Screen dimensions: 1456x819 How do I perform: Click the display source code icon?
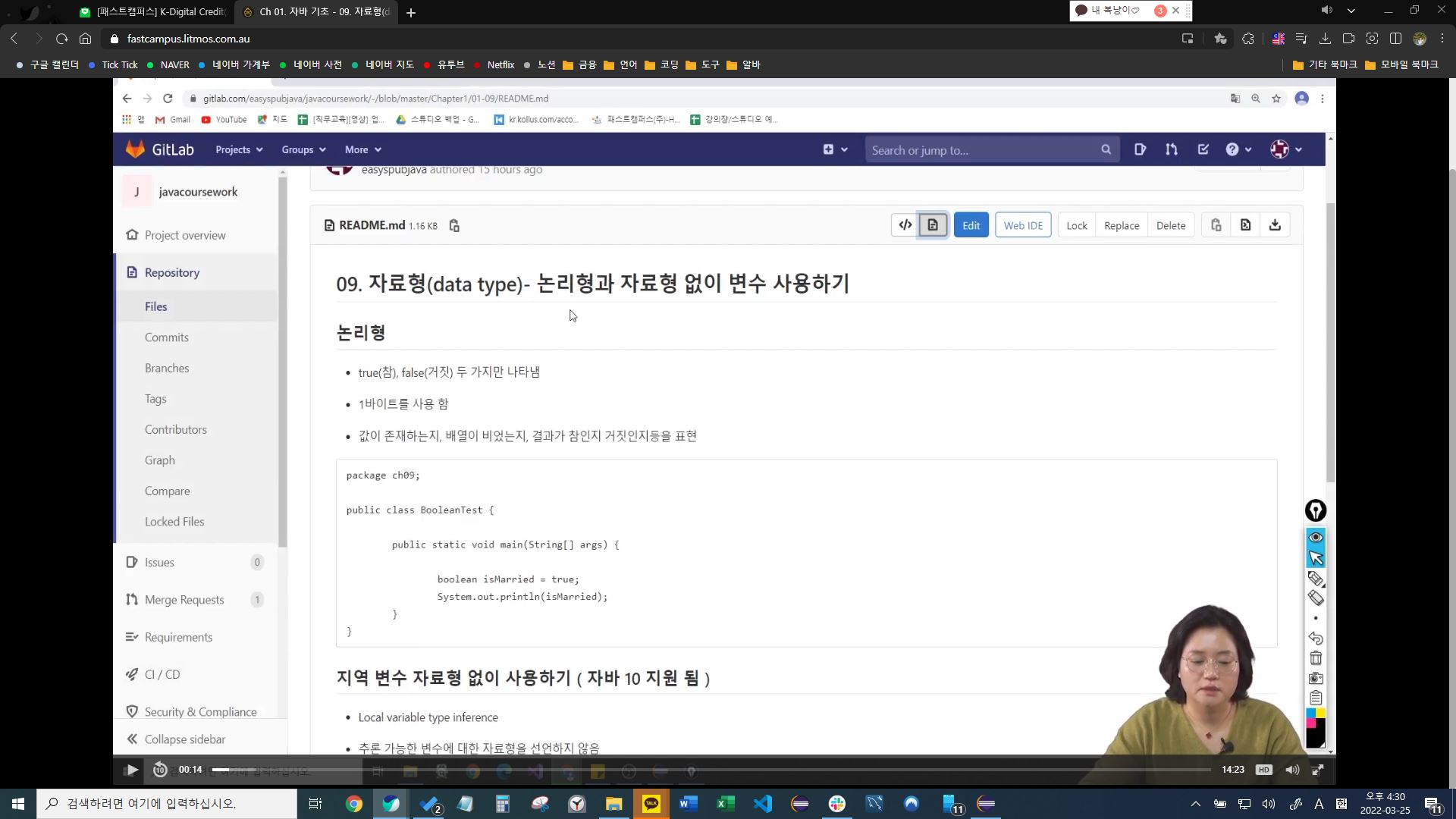[x=905, y=225]
